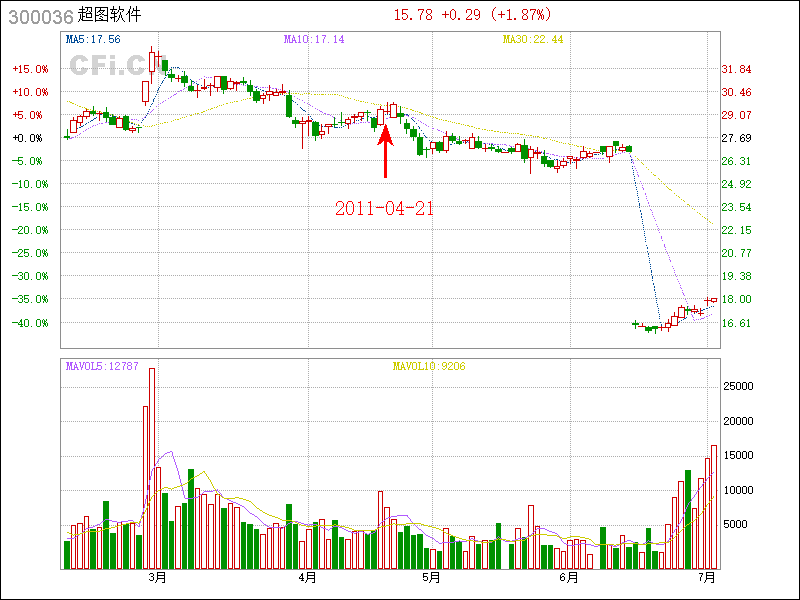The width and height of the screenshot is (800, 600).
Task: Click the MA30:22.44 indicator label
Action: coord(533,39)
